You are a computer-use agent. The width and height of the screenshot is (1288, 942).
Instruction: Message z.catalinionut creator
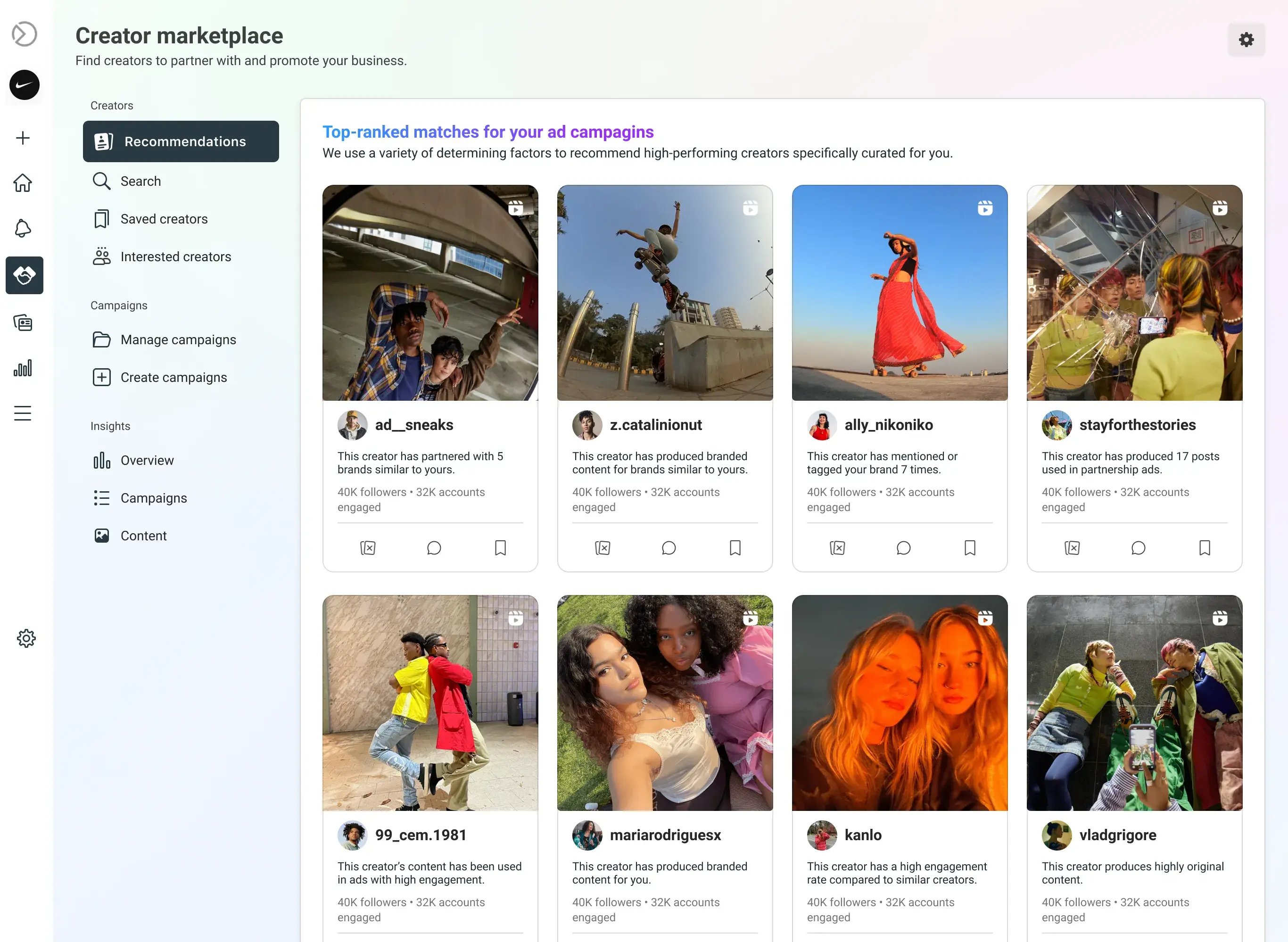pos(668,547)
